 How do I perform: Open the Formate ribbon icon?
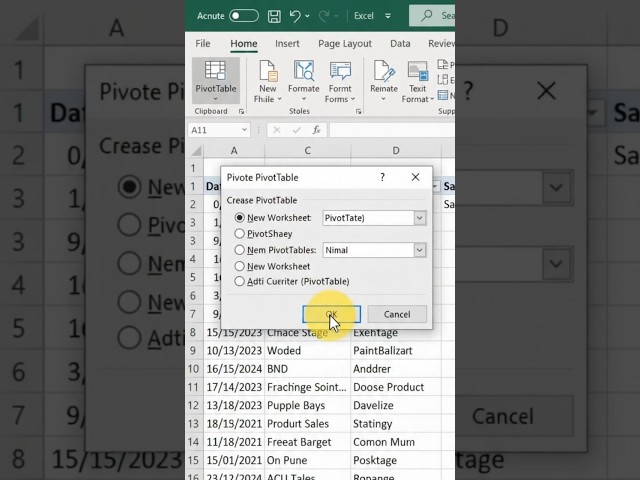click(x=303, y=71)
